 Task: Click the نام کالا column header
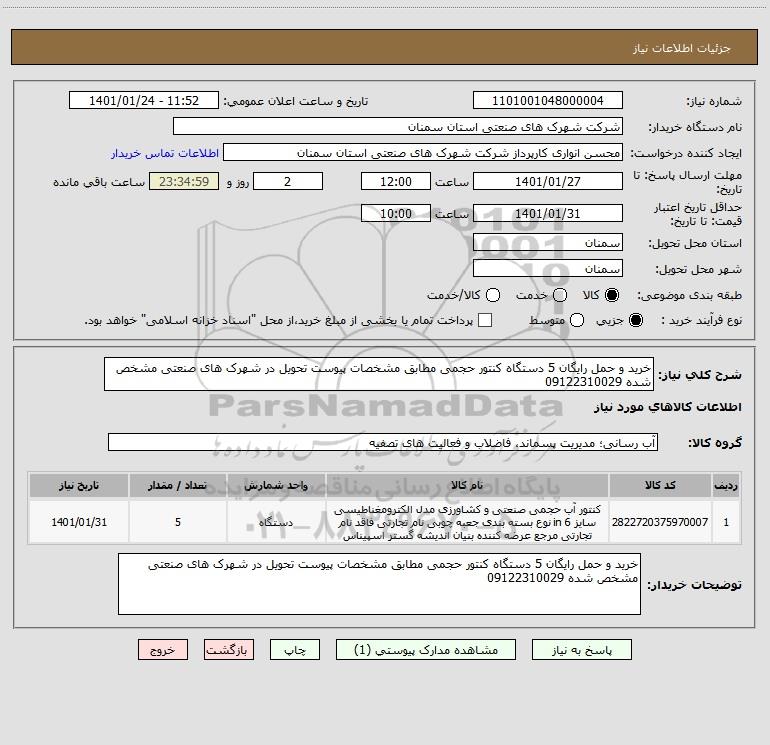tap(467, 485)
